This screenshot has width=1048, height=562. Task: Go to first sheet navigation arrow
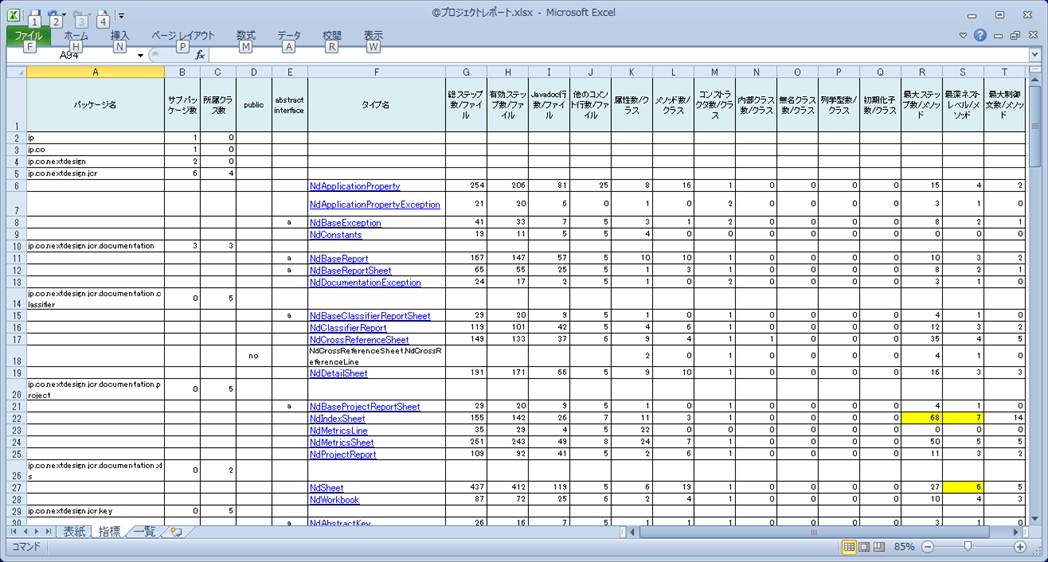point(14,532)
